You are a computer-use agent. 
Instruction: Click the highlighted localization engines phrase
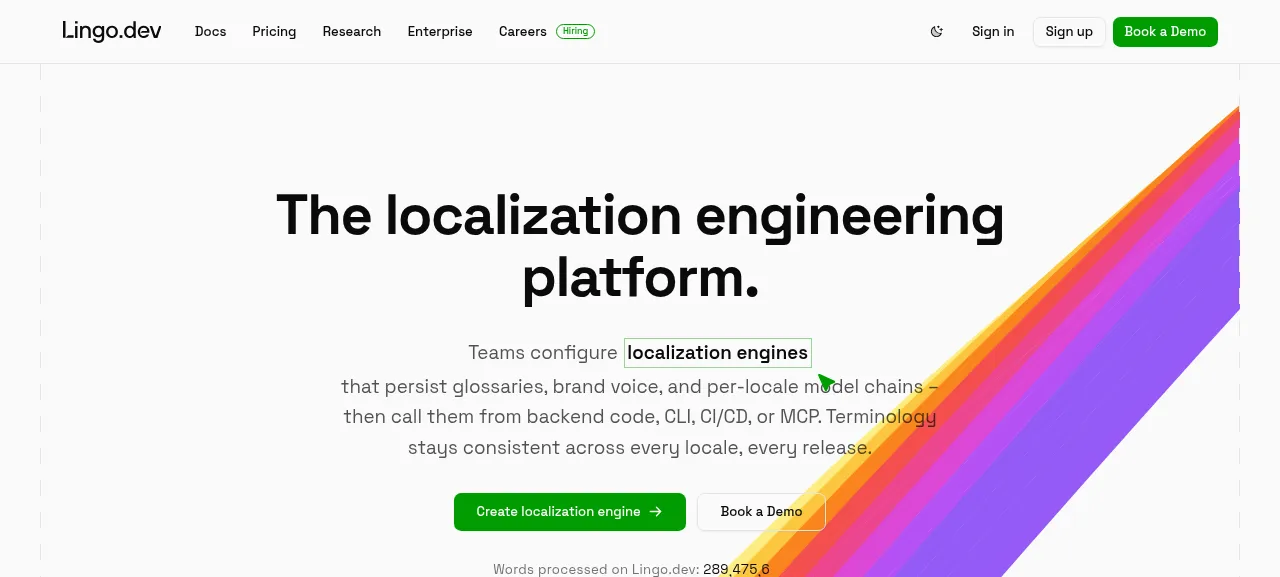pyautogui.click(x=718, y=353)
